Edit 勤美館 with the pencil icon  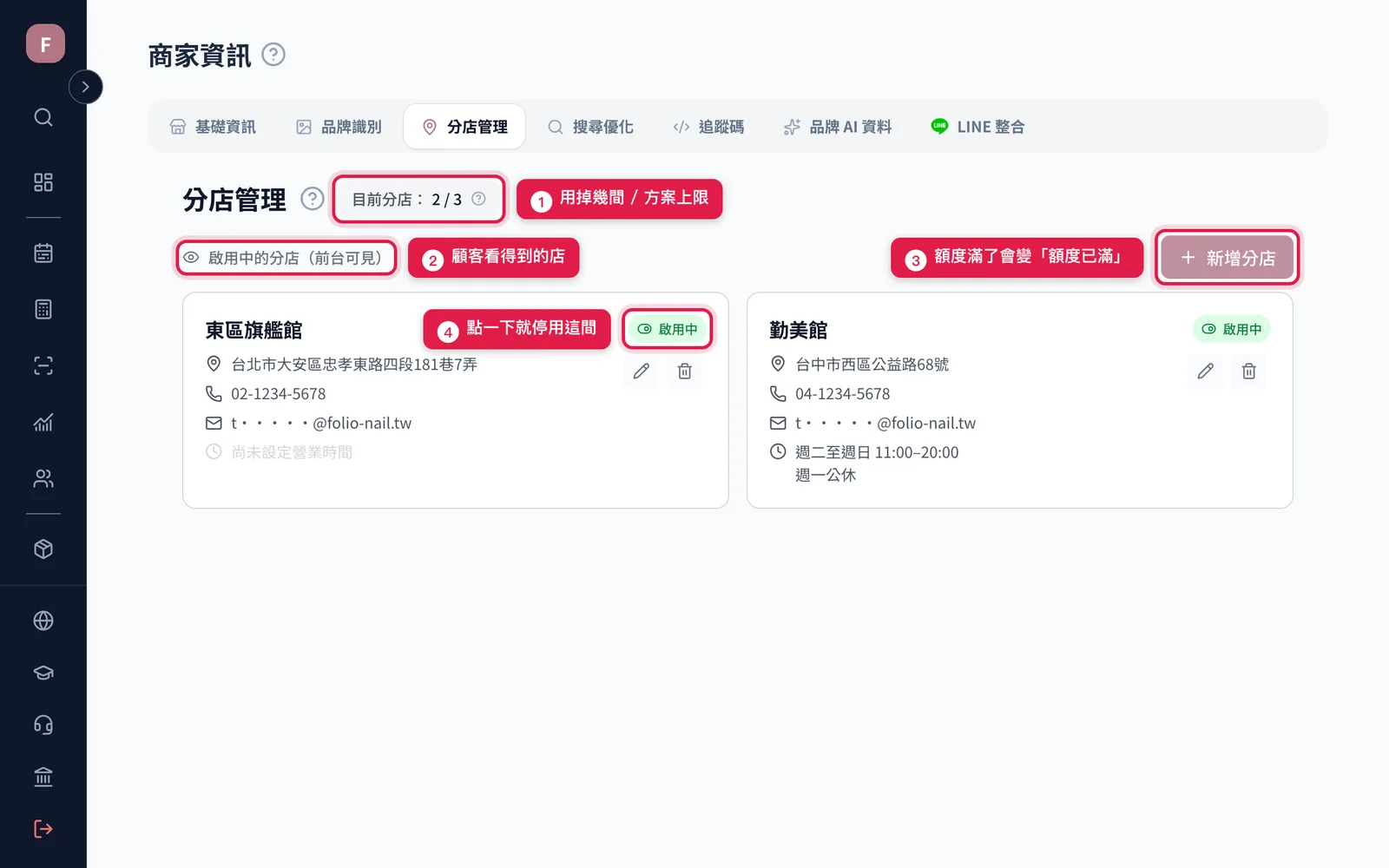[x=1206, y=372]
